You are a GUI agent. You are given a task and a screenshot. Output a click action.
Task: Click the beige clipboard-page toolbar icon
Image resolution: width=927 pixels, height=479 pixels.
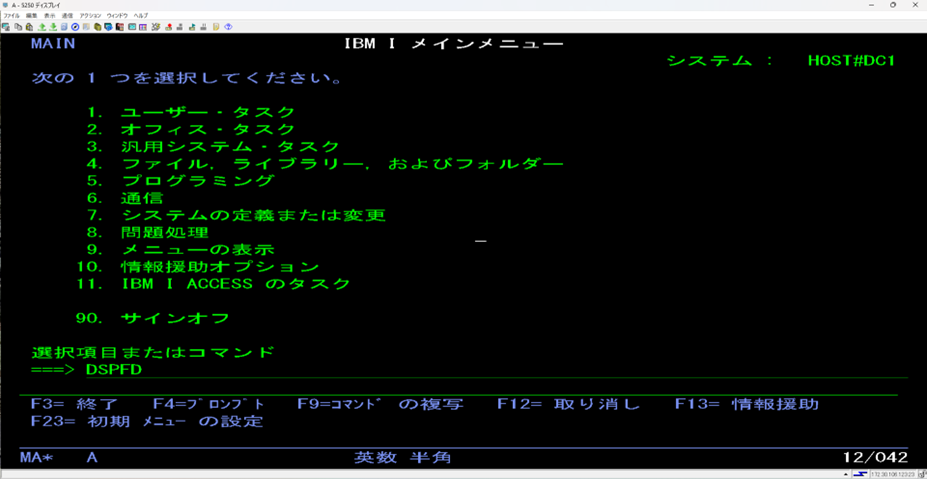tap(86, 27)
